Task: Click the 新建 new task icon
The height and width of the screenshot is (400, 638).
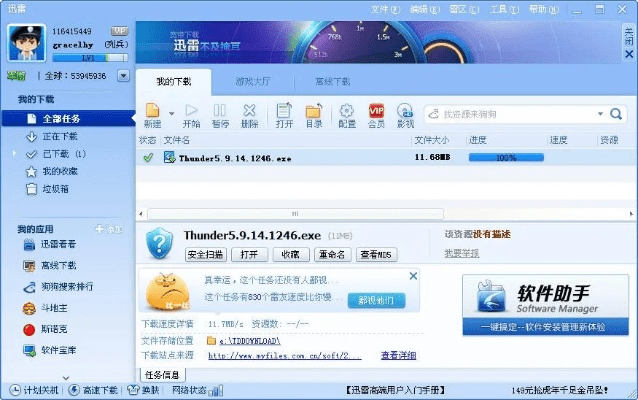Action: pos(151,110)
